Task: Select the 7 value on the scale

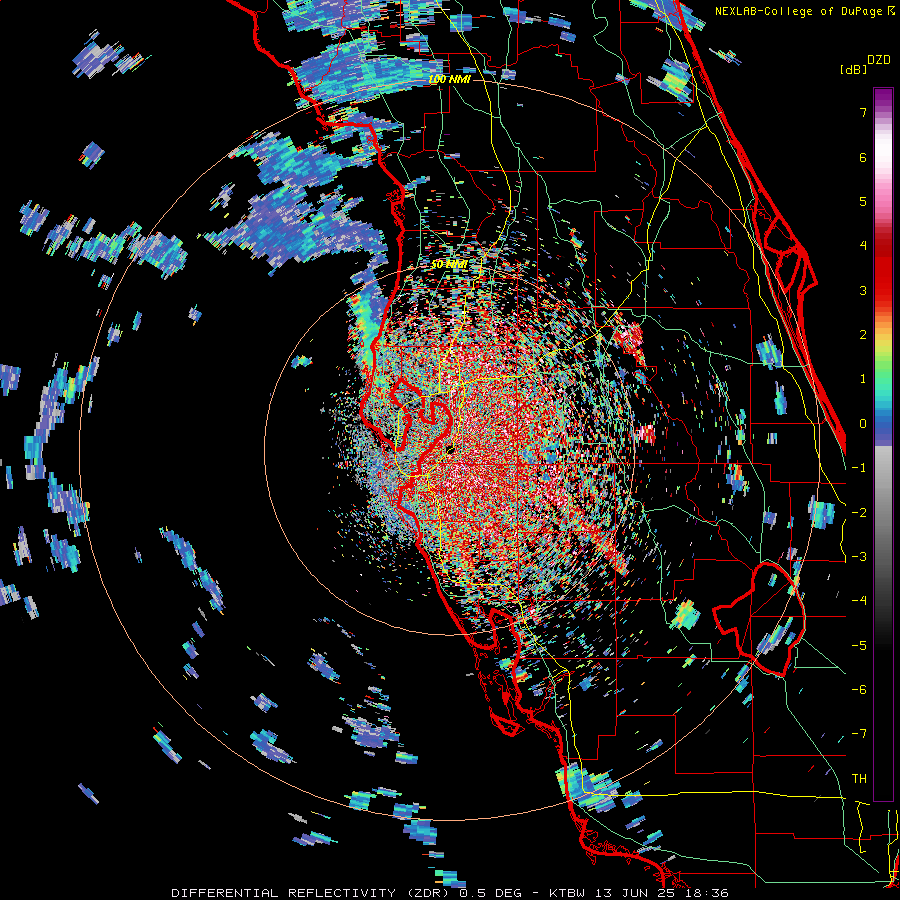Action: [x=863, y=112]
